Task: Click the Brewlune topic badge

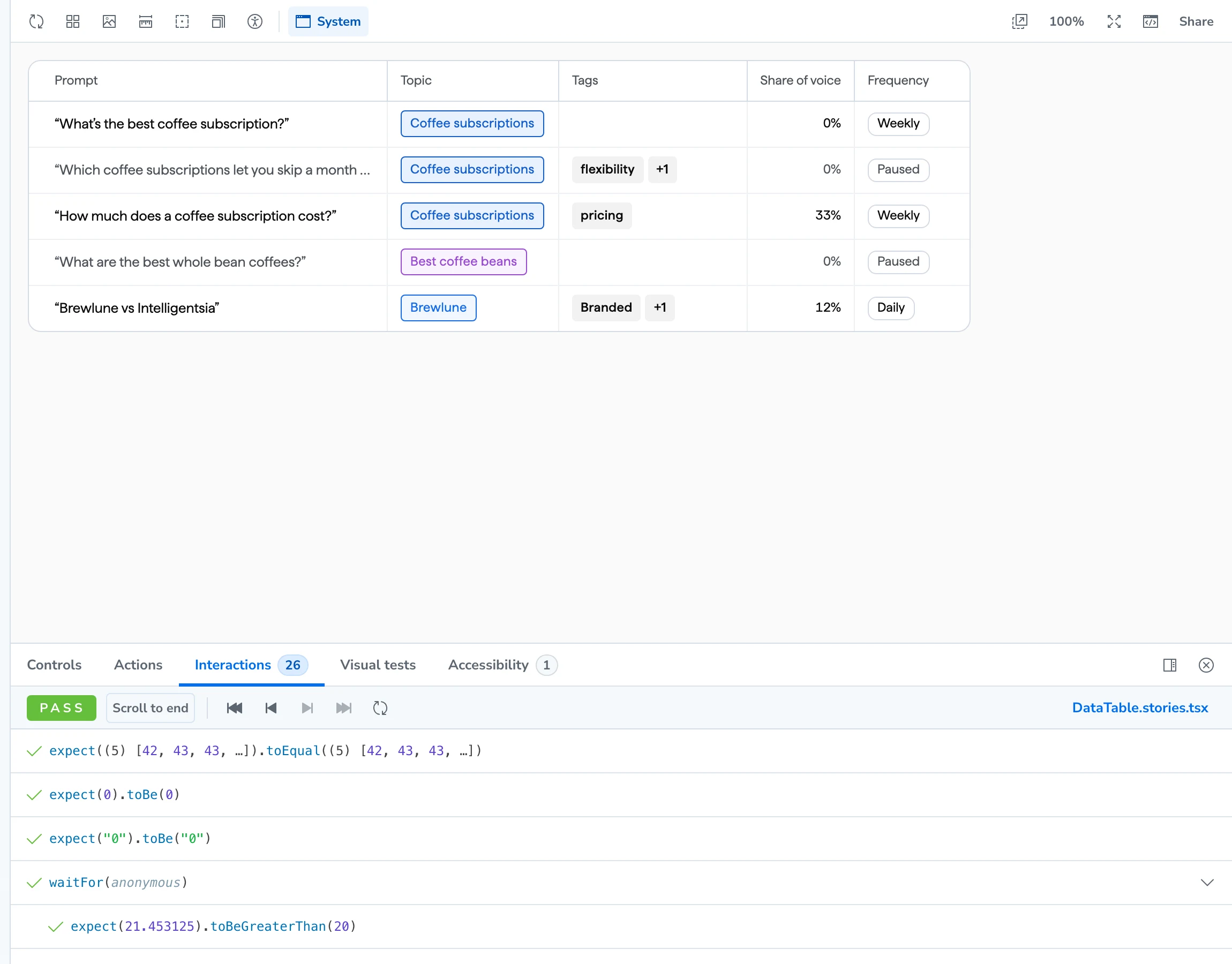Action: [439, 307]
